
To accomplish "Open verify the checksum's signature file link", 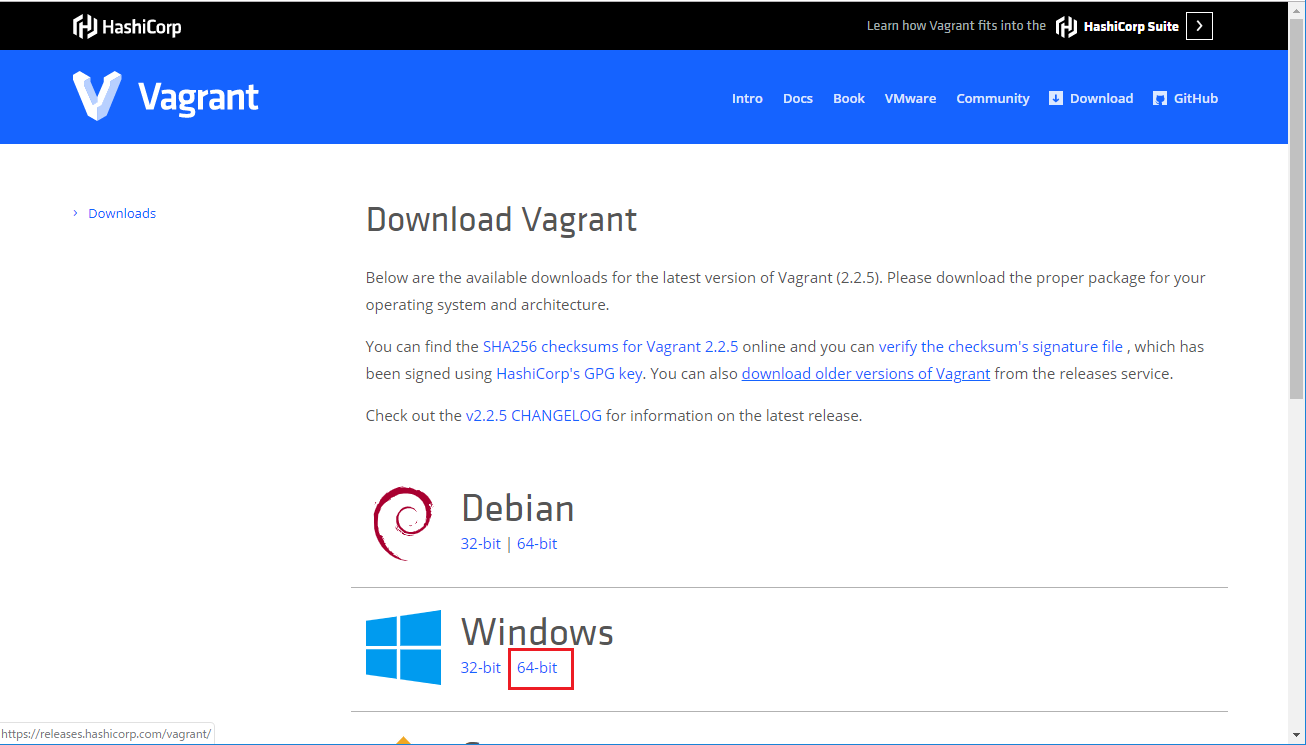I will pyautogui.click(x=1001, y=347).
